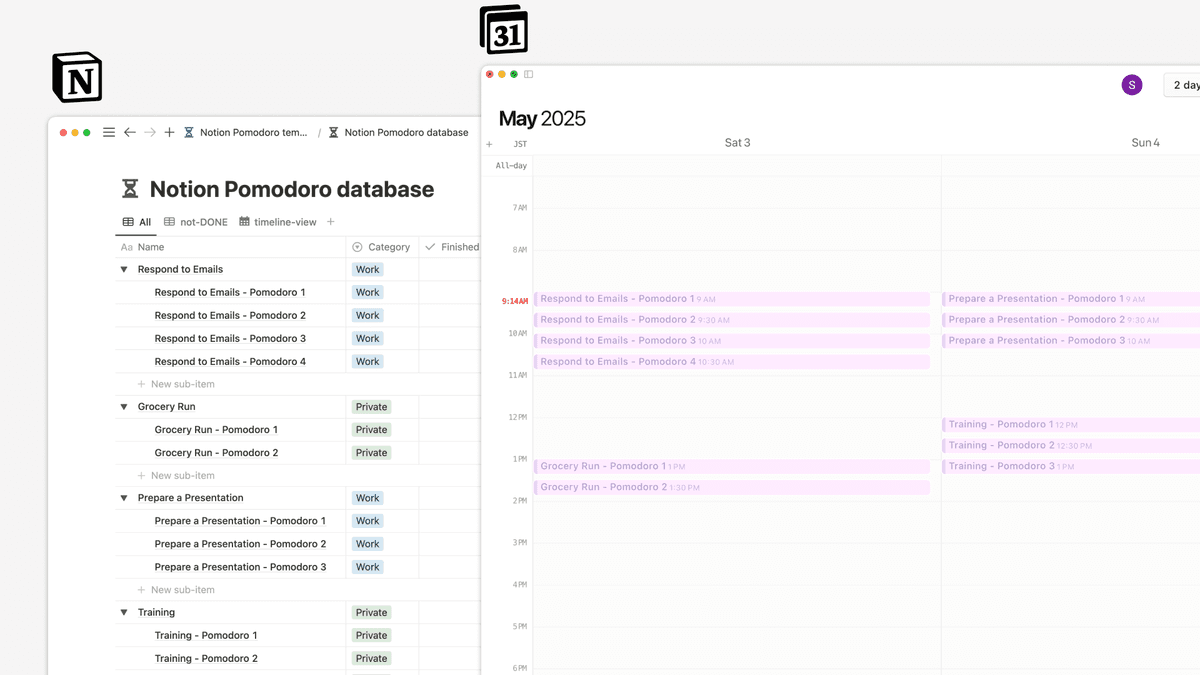Open calendar event Training - Pomodoro 2

click(x=1071, y=446)
